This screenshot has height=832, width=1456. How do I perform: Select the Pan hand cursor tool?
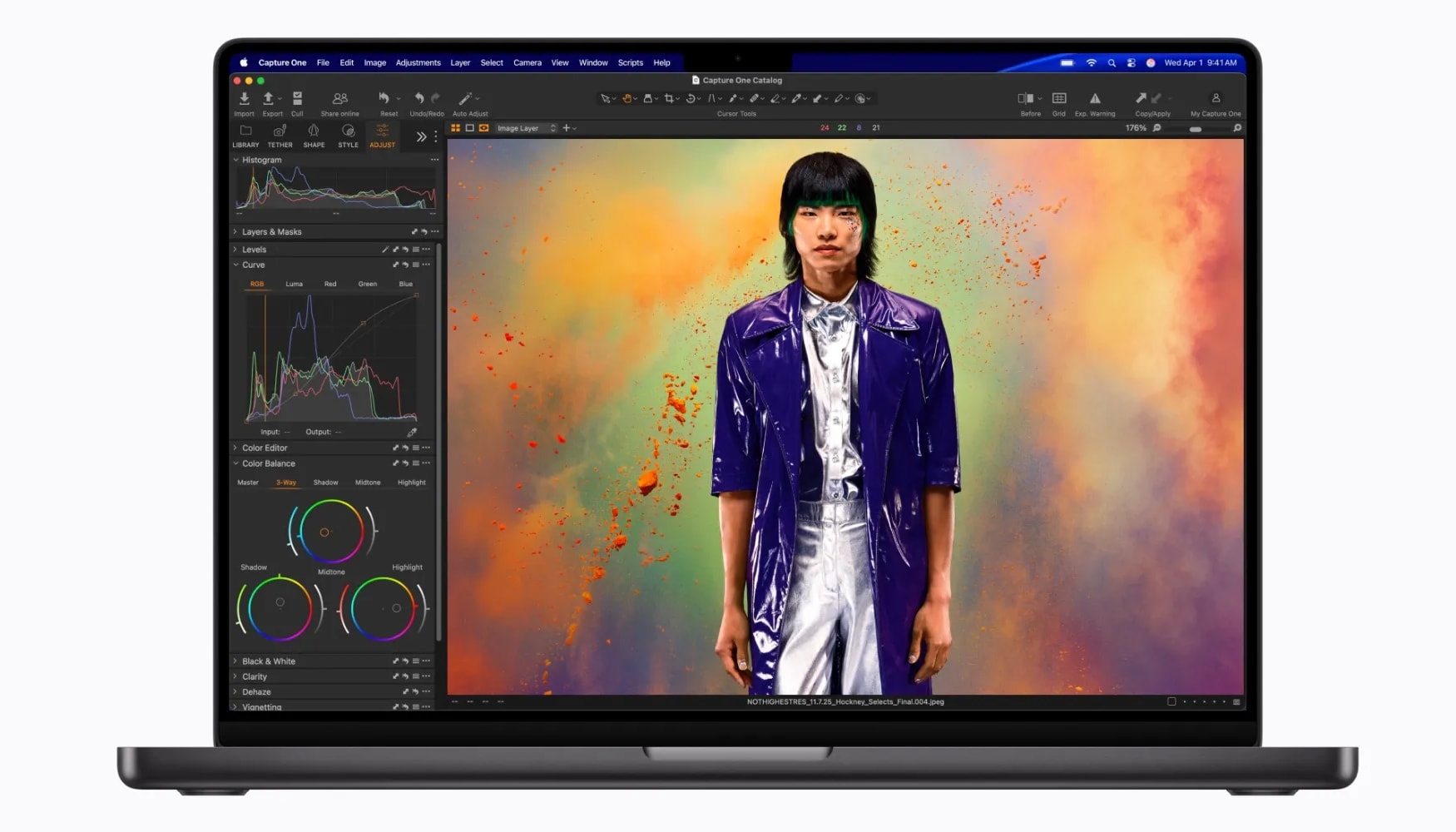(x=627, y=98)
